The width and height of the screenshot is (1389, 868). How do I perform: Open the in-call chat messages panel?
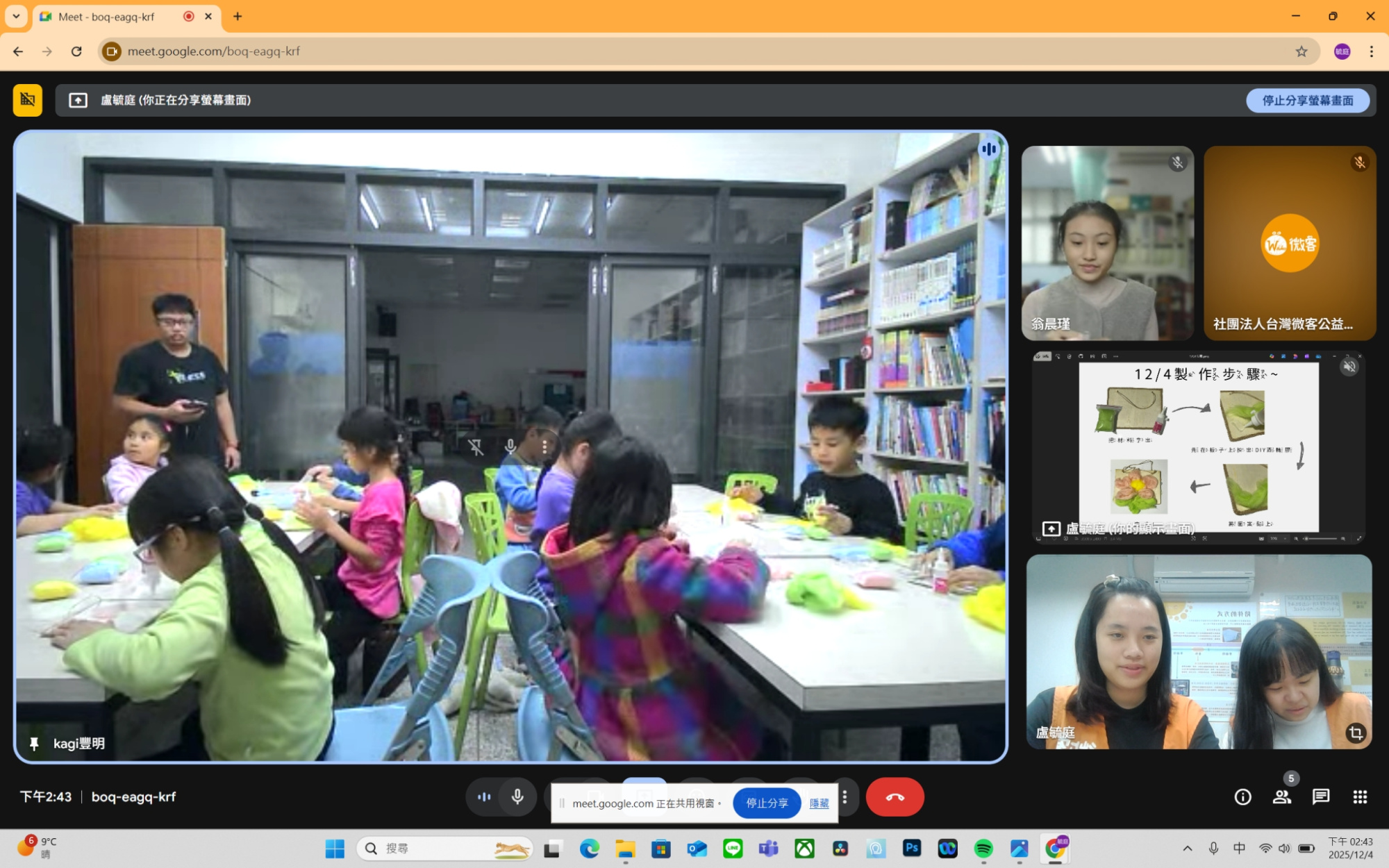1320,797
